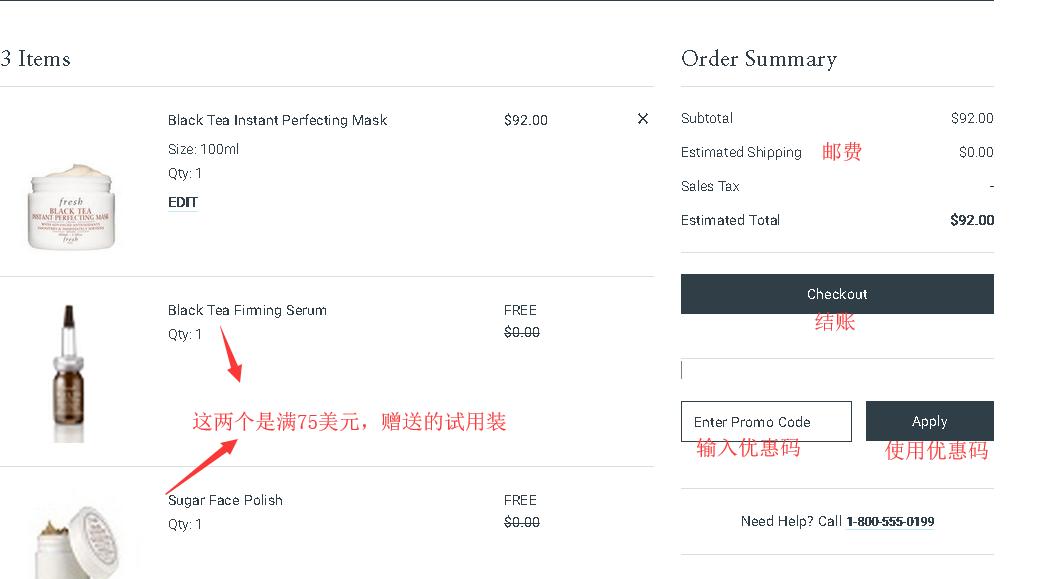Click the Black Tea Instant Perfecting Mask title

[x=277, y=120]
